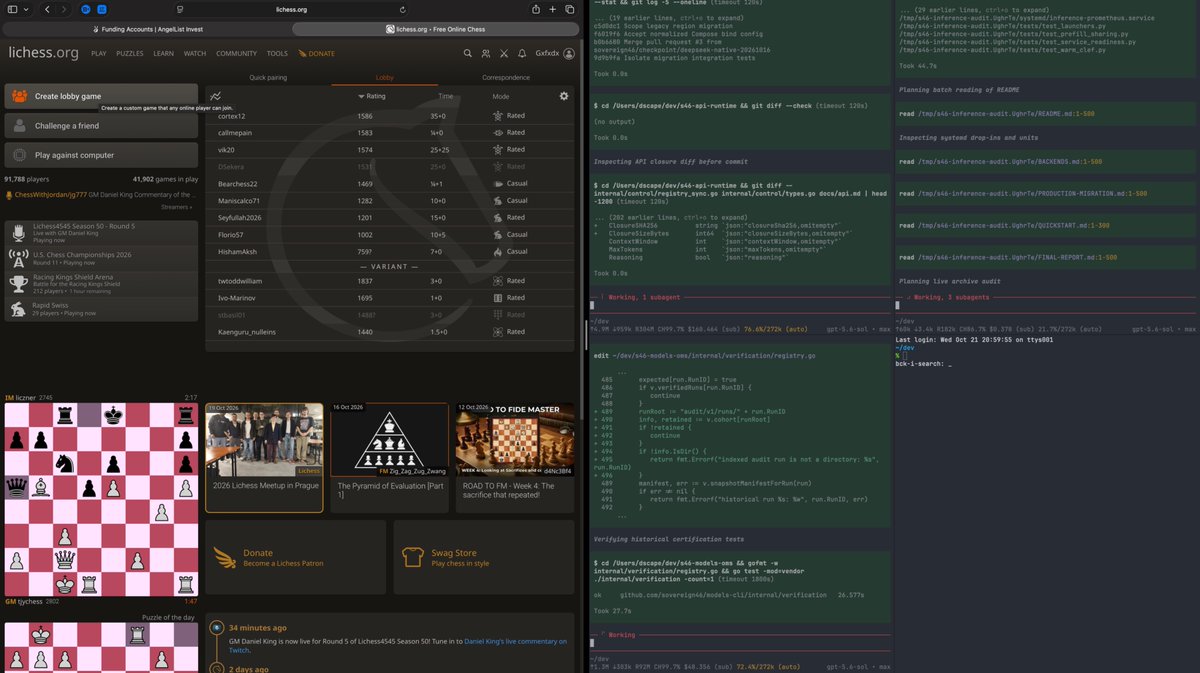1200x673 pixels.
Task: Join twtoddwilliam's 3+0 variant game
Action: (390, 282)
